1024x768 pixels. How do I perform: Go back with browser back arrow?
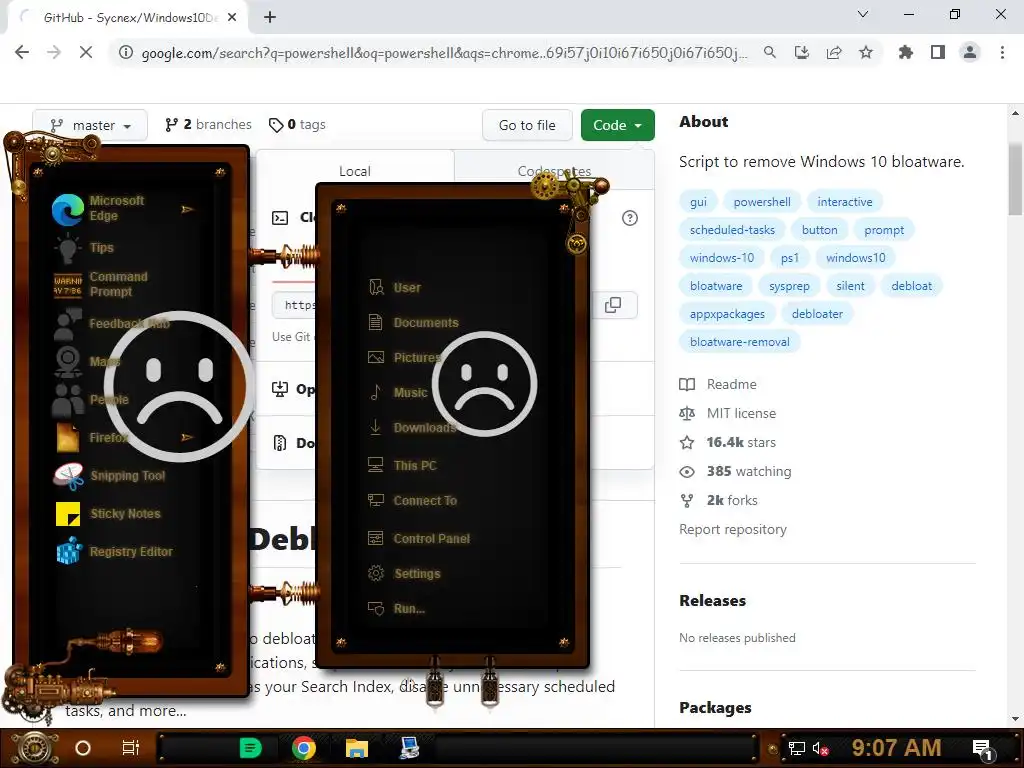22,52
